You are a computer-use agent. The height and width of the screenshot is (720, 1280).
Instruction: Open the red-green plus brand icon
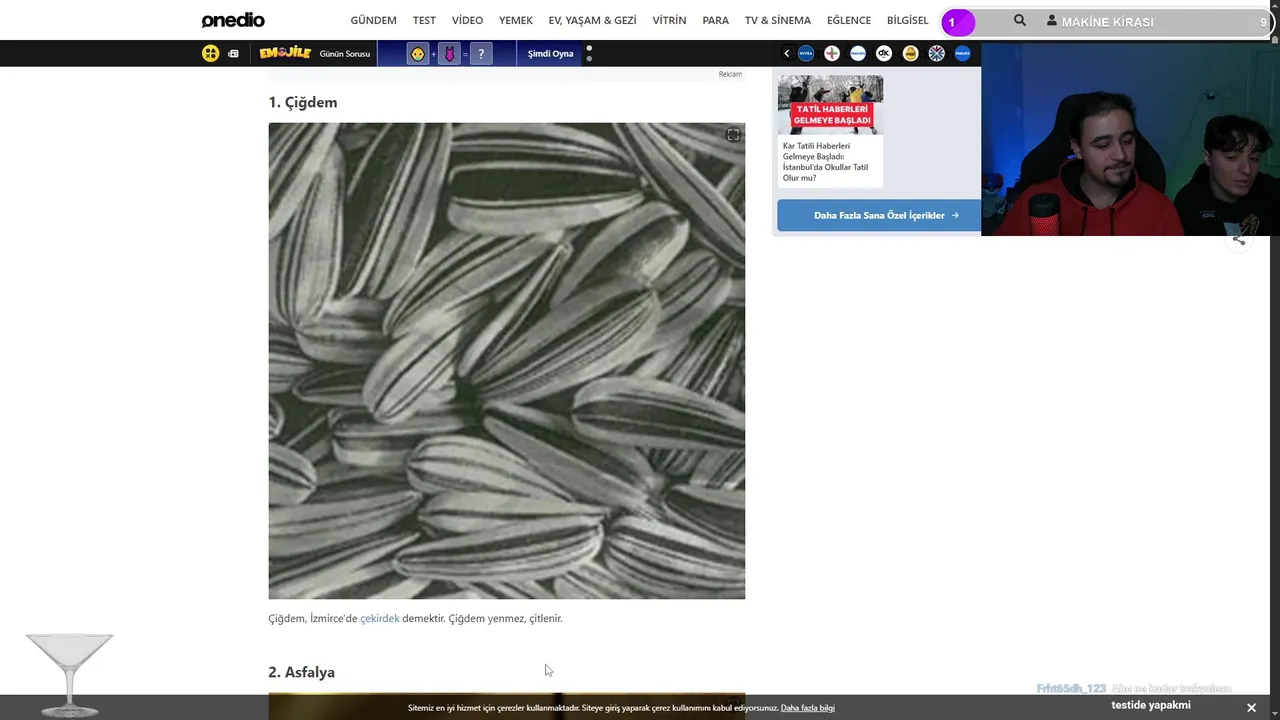832,53
